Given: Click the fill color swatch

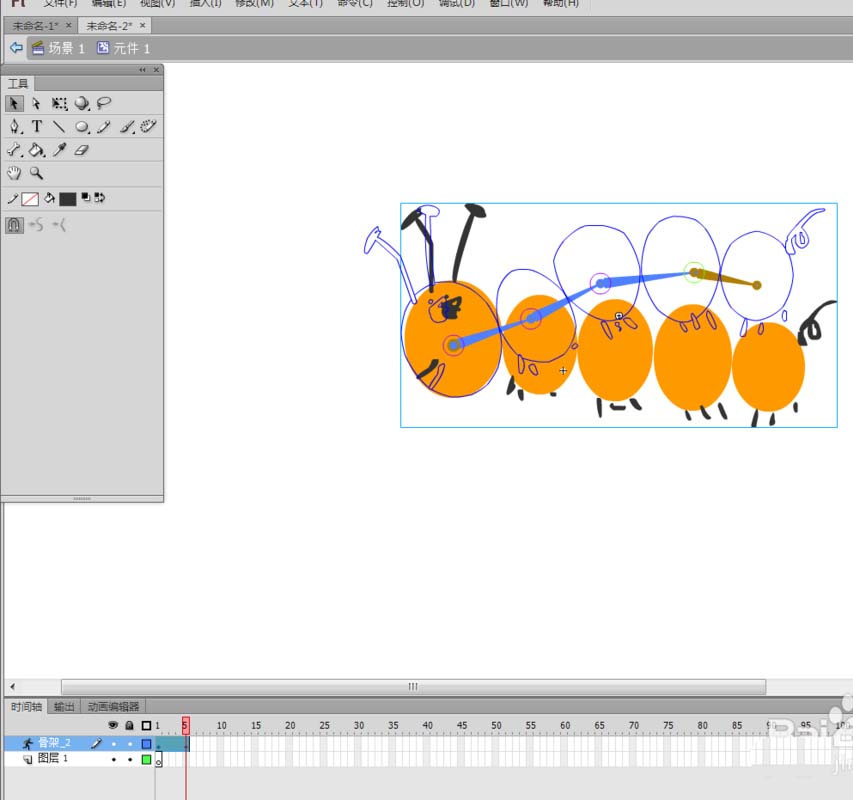Looking at the screenshot, I should tap(67, 199).
